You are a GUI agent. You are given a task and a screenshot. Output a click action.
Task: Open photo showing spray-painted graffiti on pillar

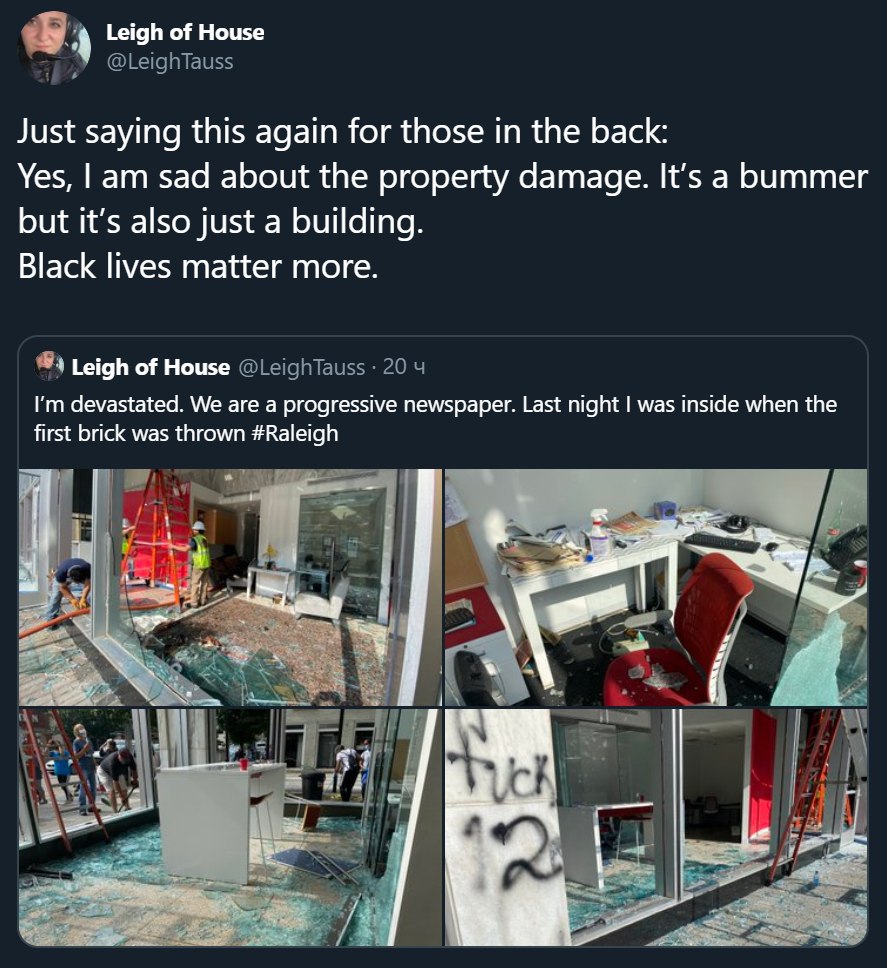click(656, 827)
